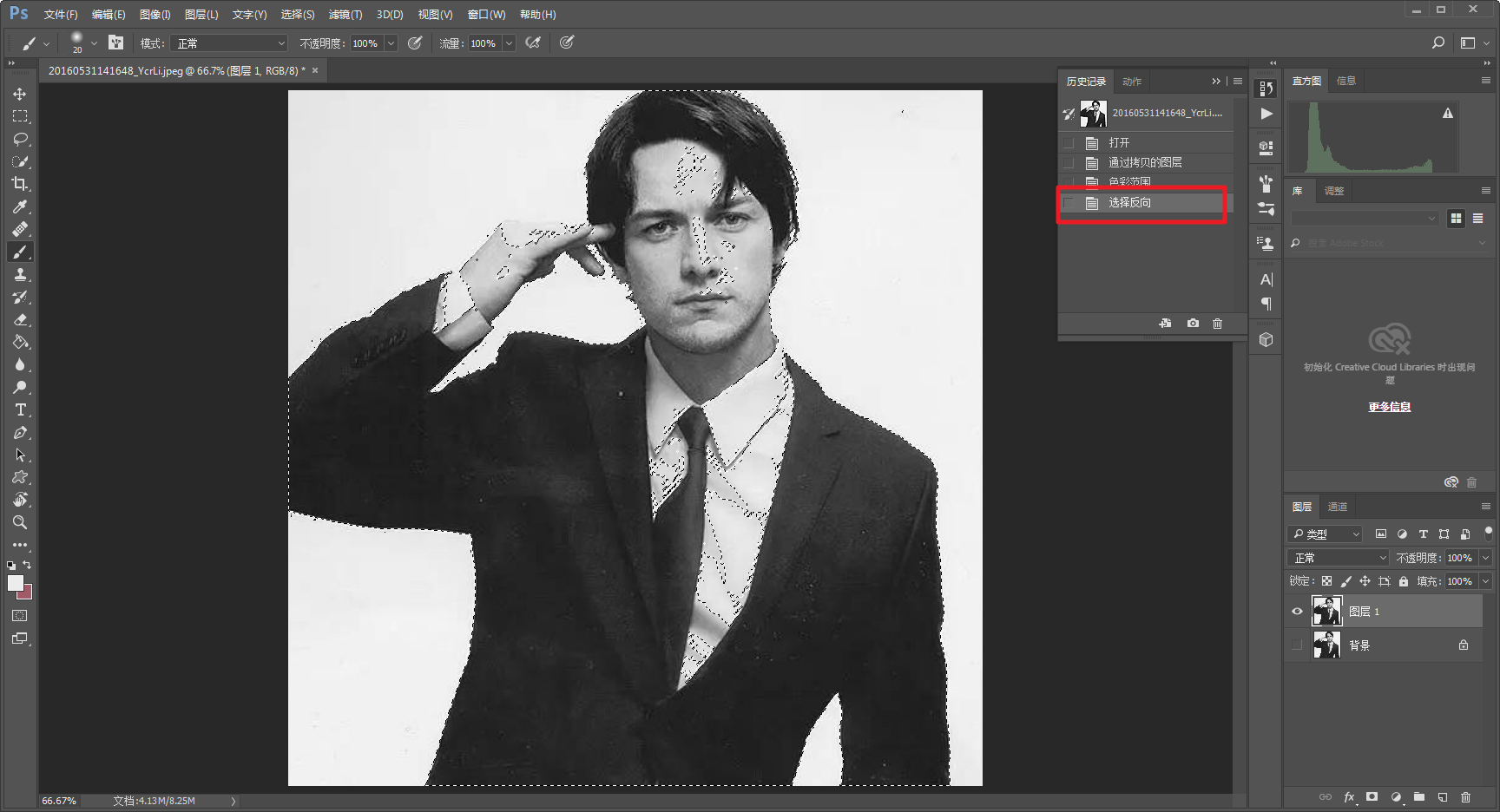Open layer filter 类型 dropdown

click(1324, 534)
